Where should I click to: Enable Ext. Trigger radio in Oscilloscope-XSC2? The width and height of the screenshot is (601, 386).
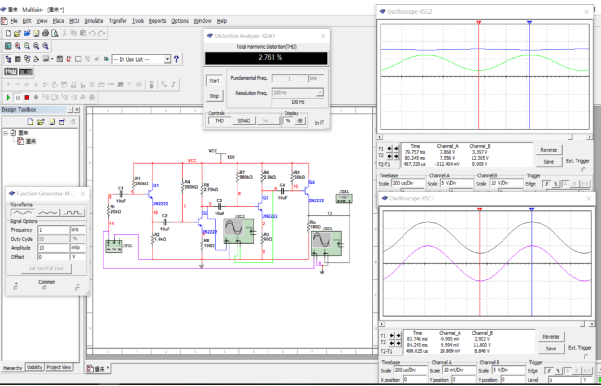point(584,169)
